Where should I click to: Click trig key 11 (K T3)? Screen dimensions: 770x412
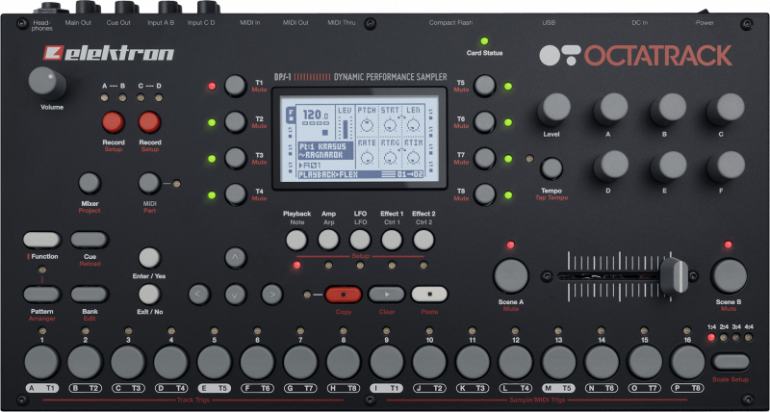pyautogui.click(x=472, y=362)
